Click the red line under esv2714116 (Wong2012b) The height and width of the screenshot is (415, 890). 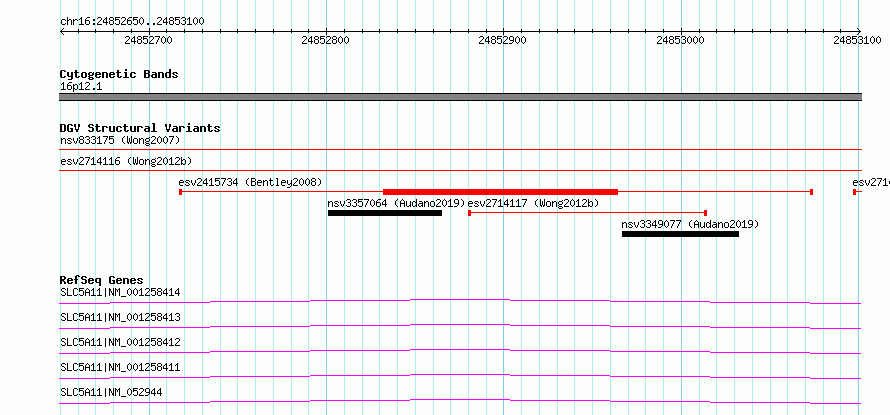tap(460, 170)
